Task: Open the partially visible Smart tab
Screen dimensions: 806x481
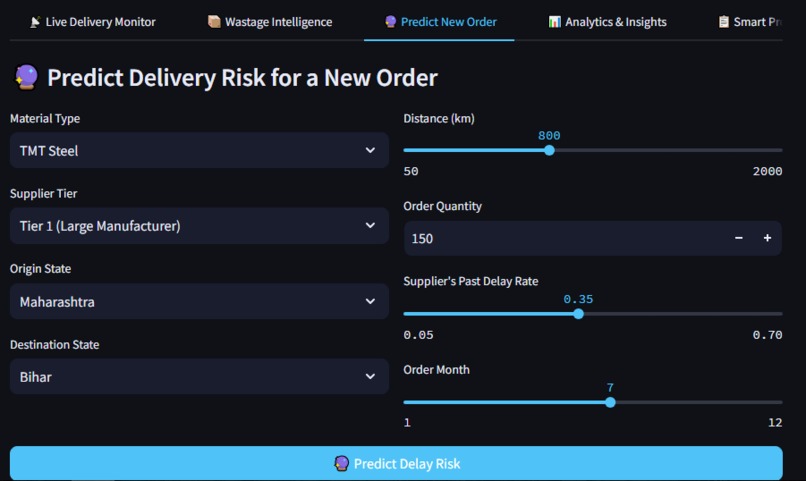Action: (749, 22)
